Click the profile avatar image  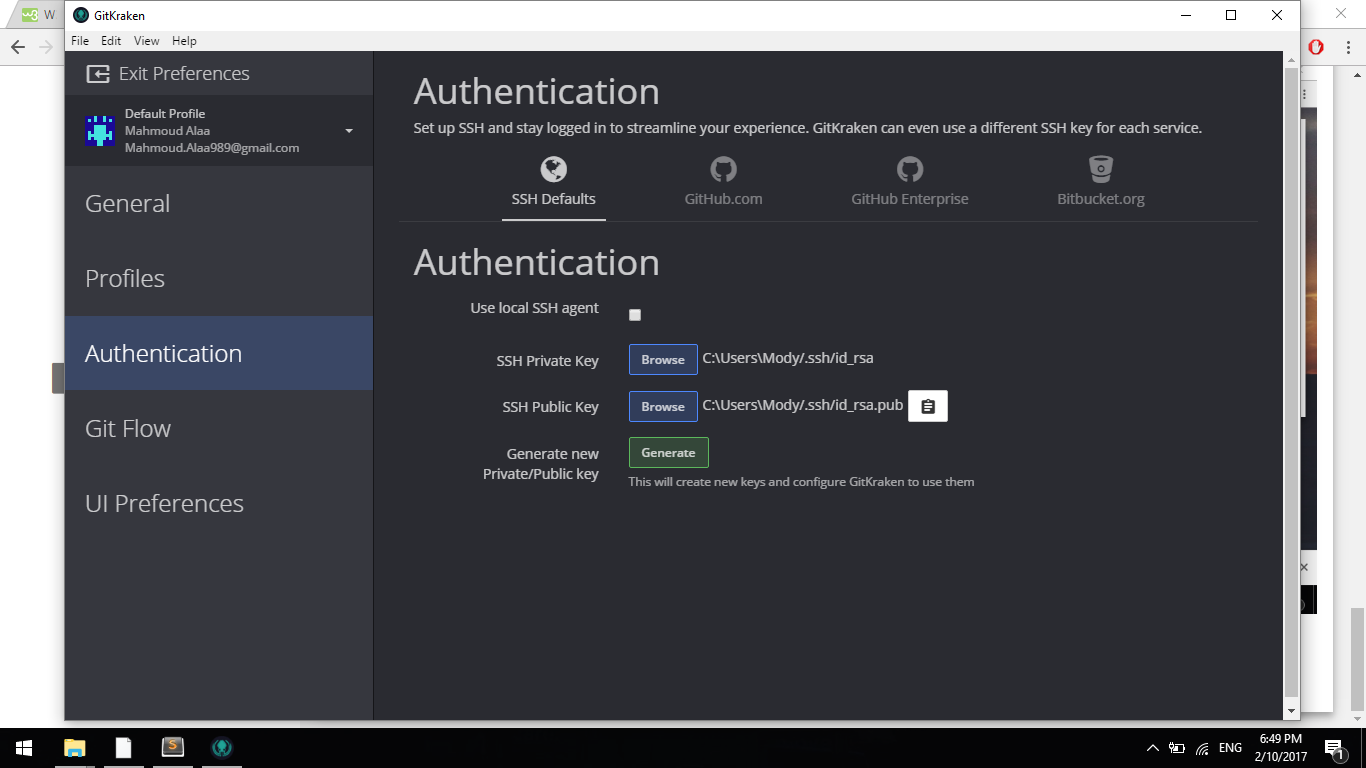pos(100,131)
